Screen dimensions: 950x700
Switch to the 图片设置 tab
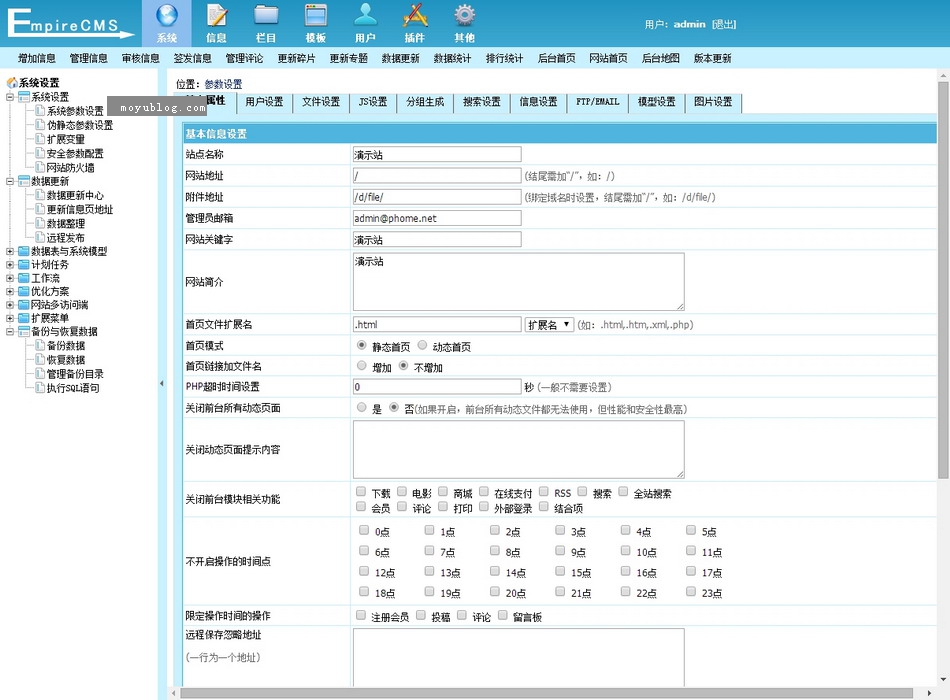713,102
